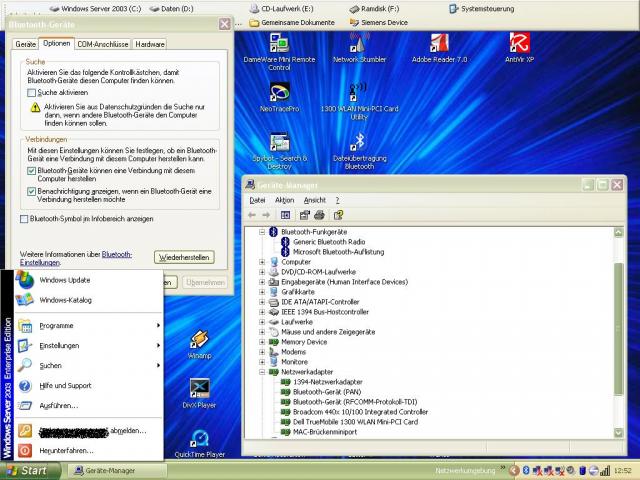Switch to Geräte tab
Screen dimensions: 640x480
pyautogui.click(x=25, y=44)
